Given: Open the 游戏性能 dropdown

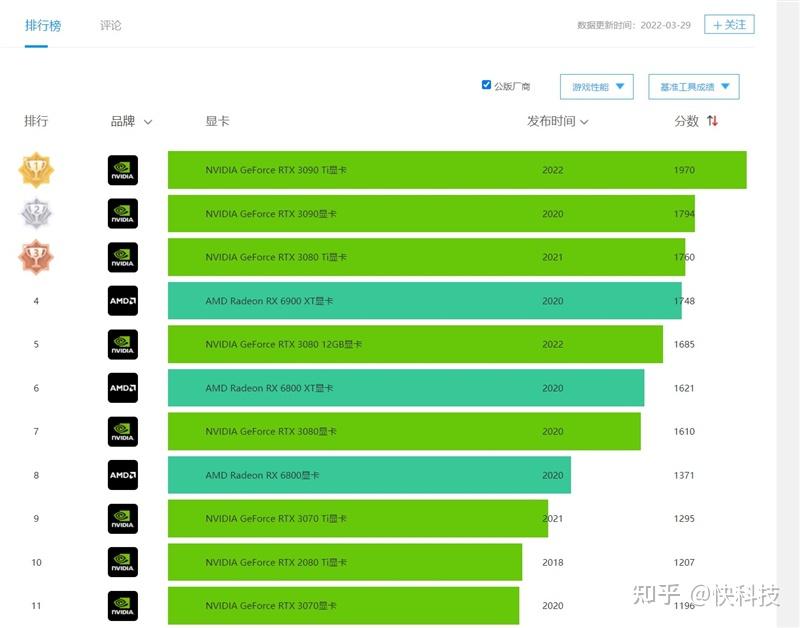Looking at the screenshot, I should click(x=596, y=86).
